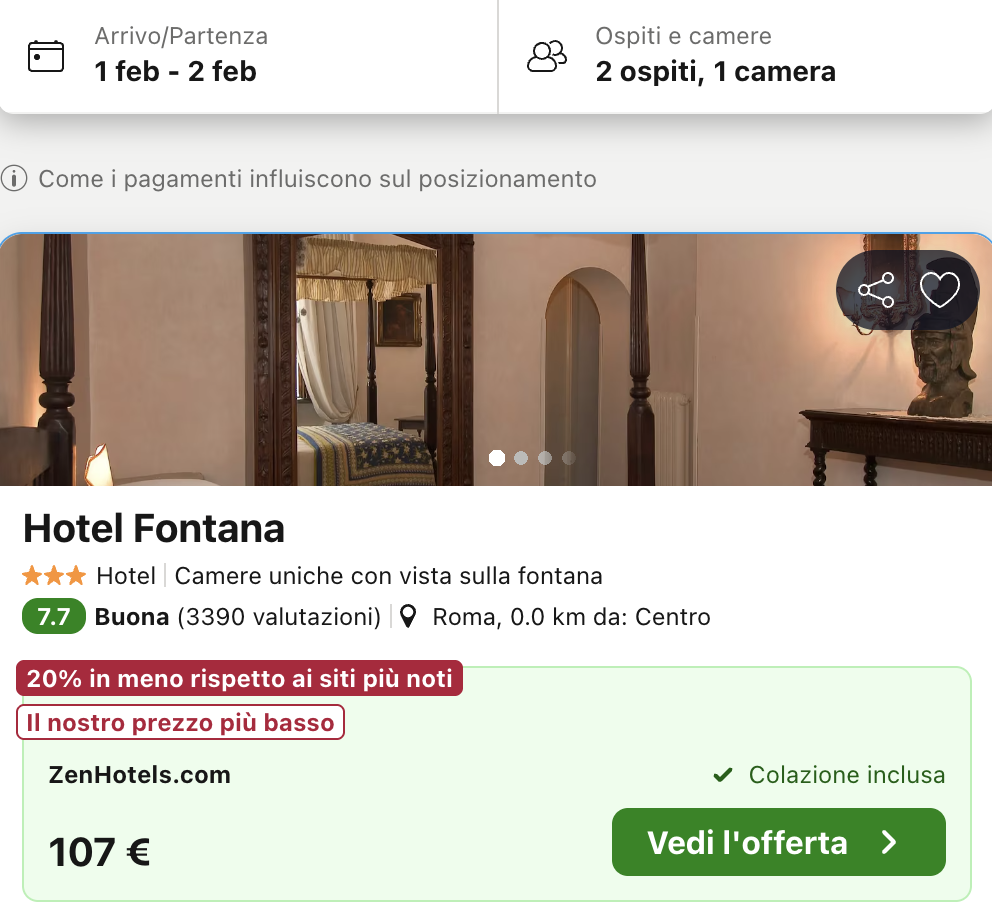
Task: Click the calendar icon for dates
Action: pos(46,56)
